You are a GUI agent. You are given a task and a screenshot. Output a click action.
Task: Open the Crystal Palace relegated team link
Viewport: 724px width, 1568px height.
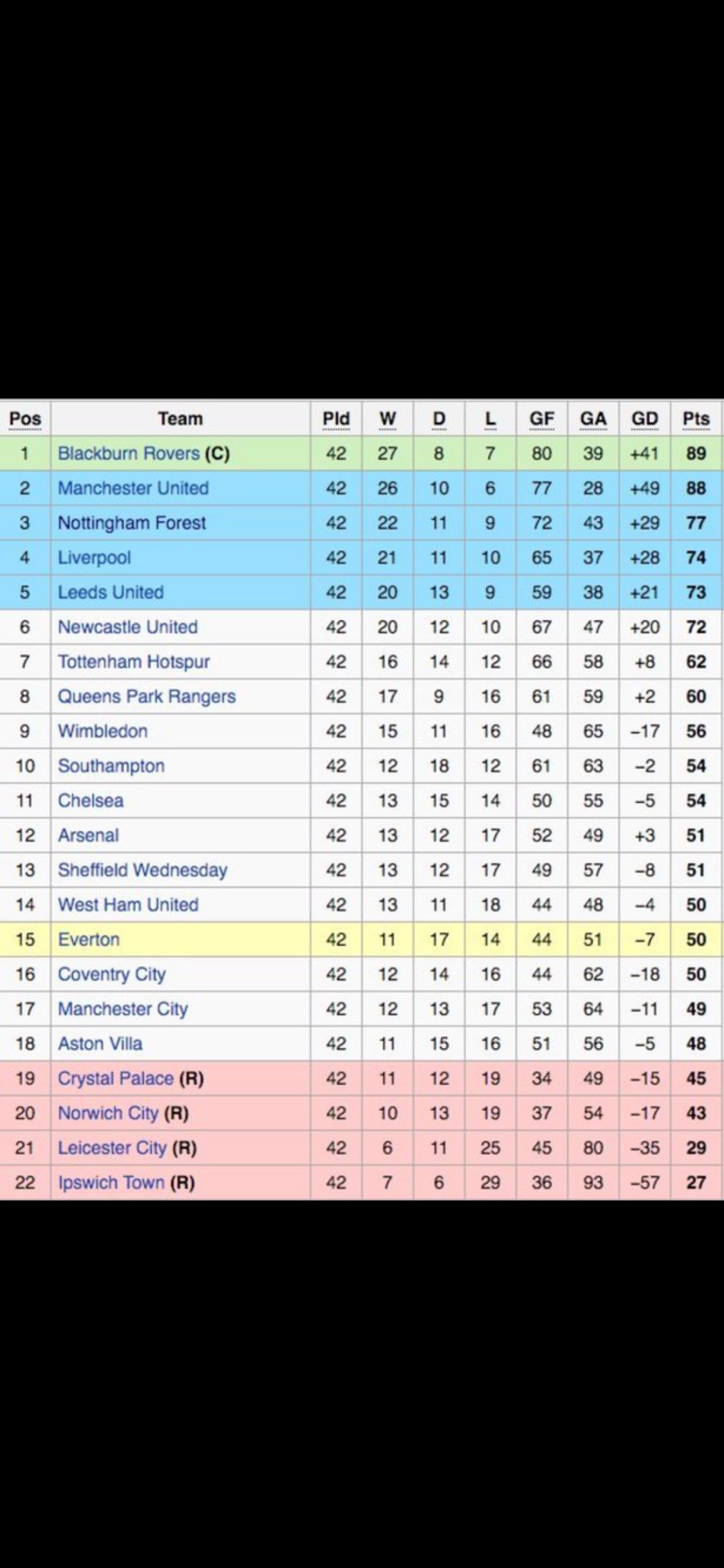pyautogui.click(x=116, y=1078)
